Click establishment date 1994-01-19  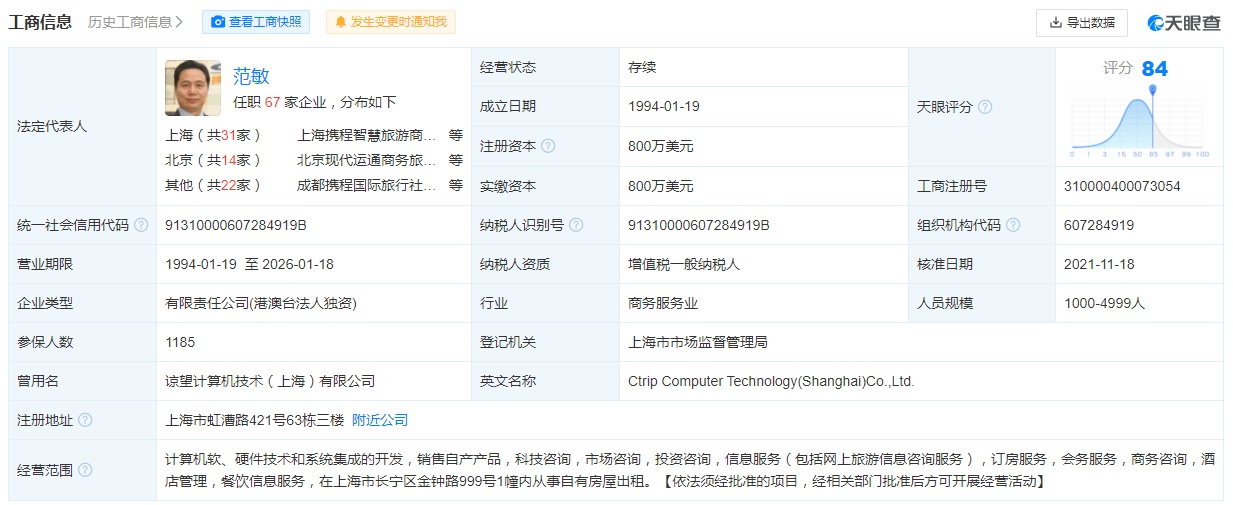tap(663, 107)
